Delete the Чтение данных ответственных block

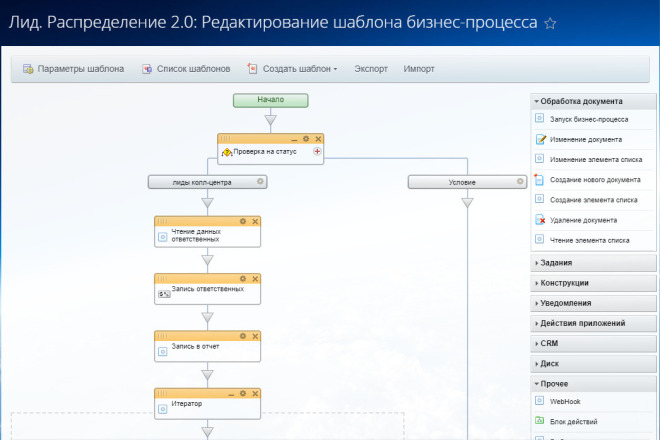click(255, 221)
